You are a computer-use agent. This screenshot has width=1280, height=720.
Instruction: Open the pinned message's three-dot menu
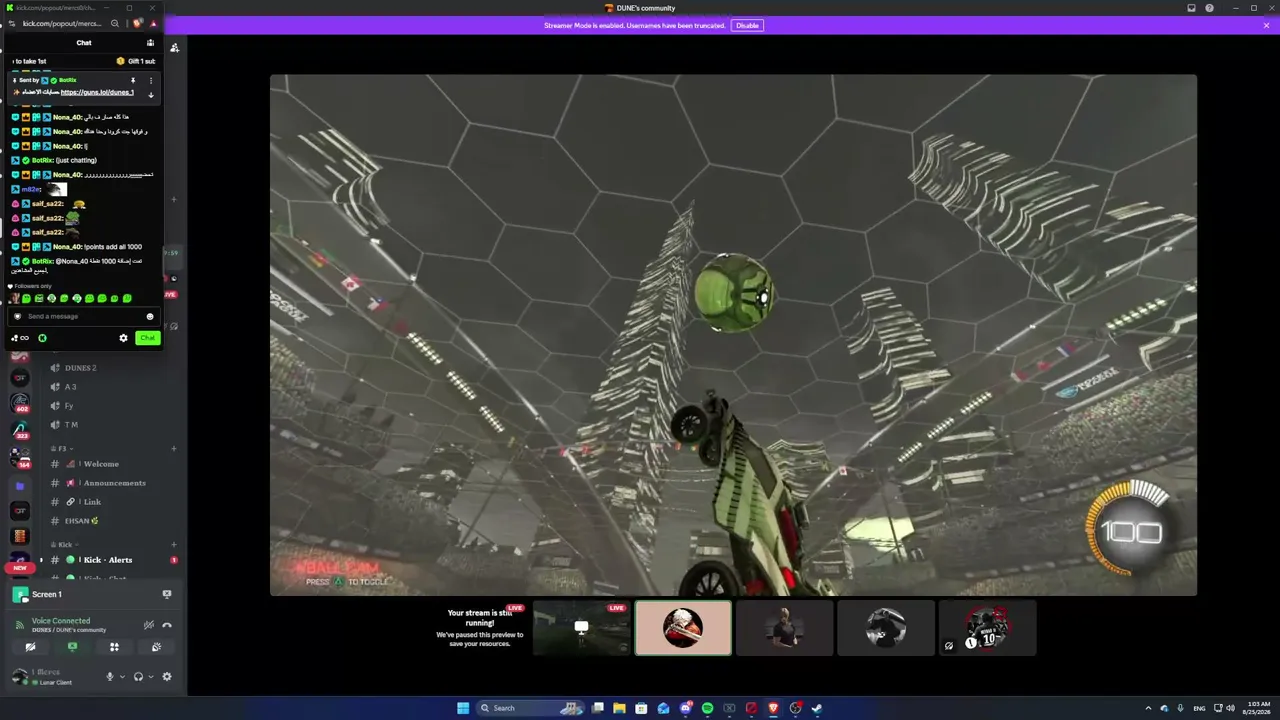pos(151,80)
